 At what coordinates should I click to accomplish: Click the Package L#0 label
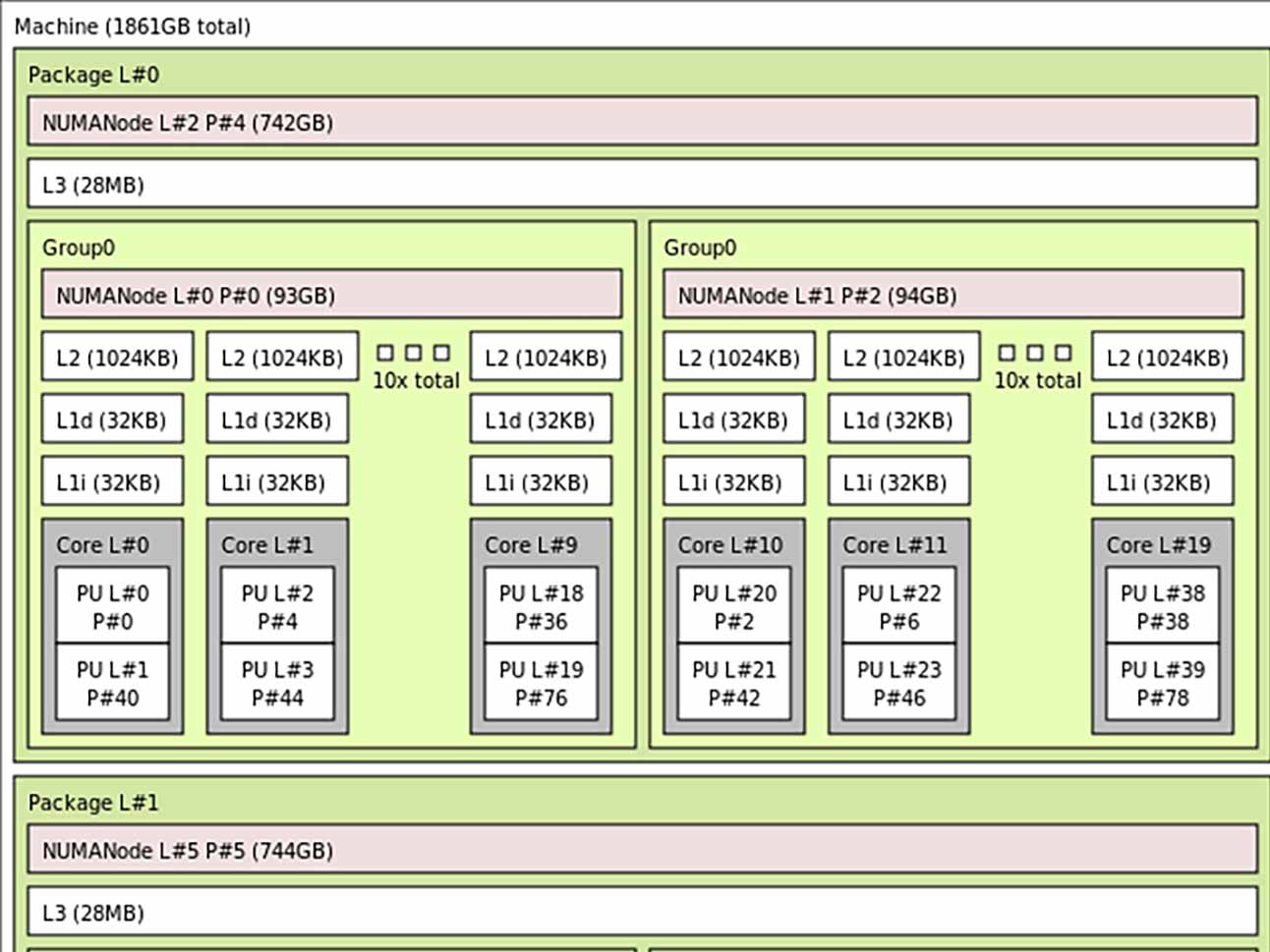93,75
